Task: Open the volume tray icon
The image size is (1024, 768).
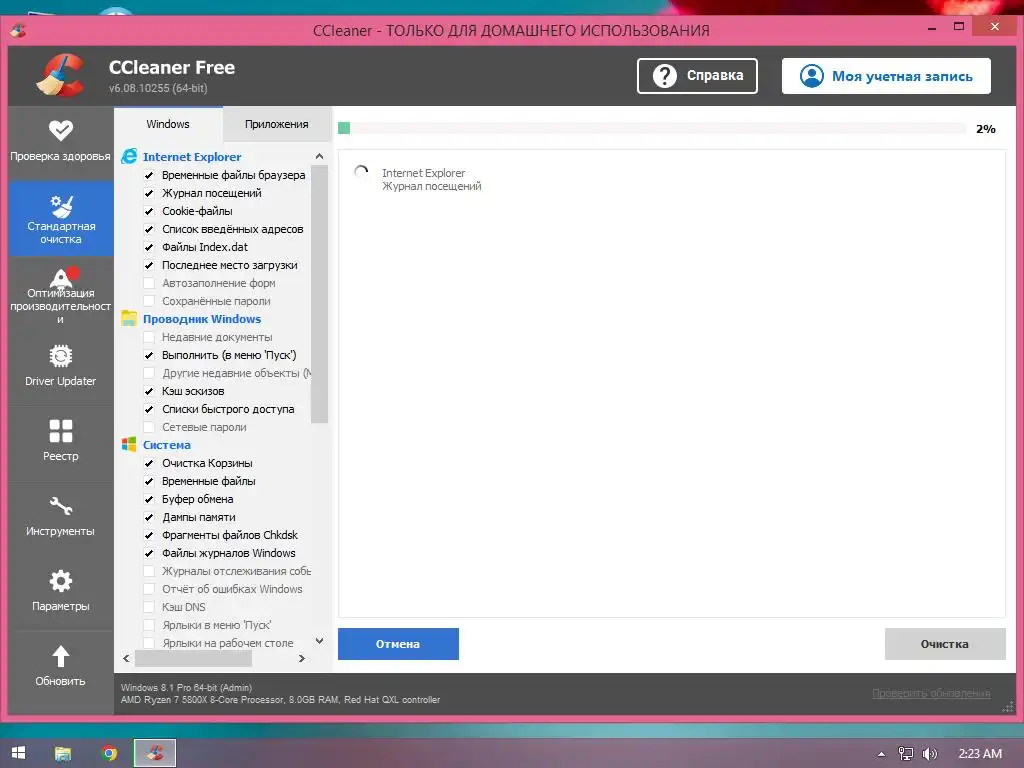Action: [929, 754]
